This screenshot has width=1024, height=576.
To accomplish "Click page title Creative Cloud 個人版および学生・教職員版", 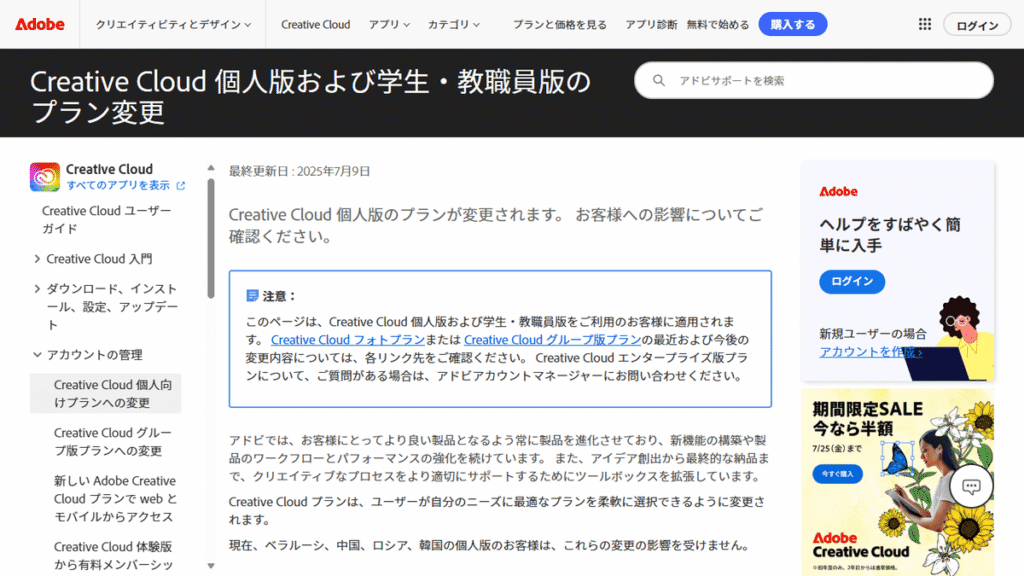I will pyautogui.click(x=310, y=97).
